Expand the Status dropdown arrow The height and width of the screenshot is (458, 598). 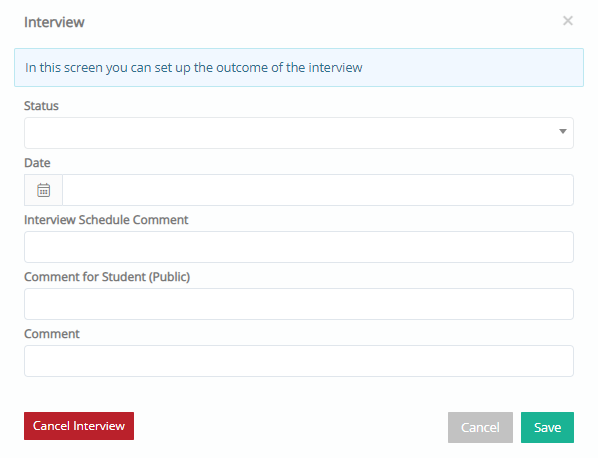(563, 131)
